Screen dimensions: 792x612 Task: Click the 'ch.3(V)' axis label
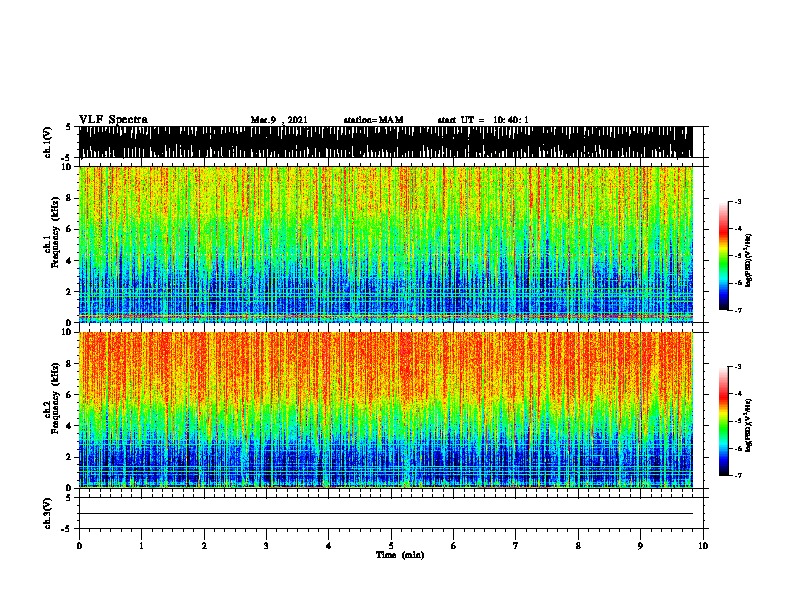[47, 513]
